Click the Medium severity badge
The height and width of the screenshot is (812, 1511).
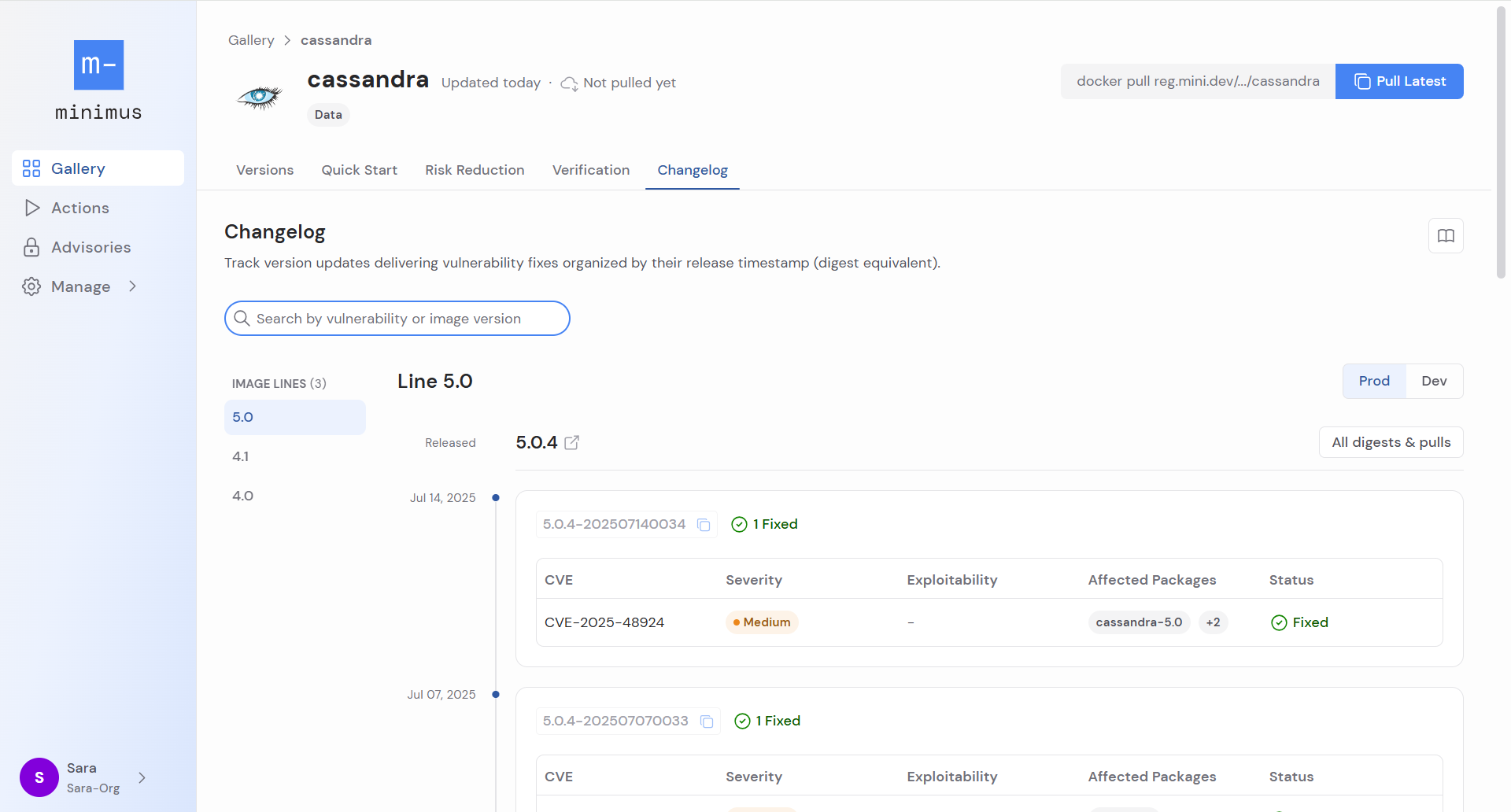pos(762,622)
